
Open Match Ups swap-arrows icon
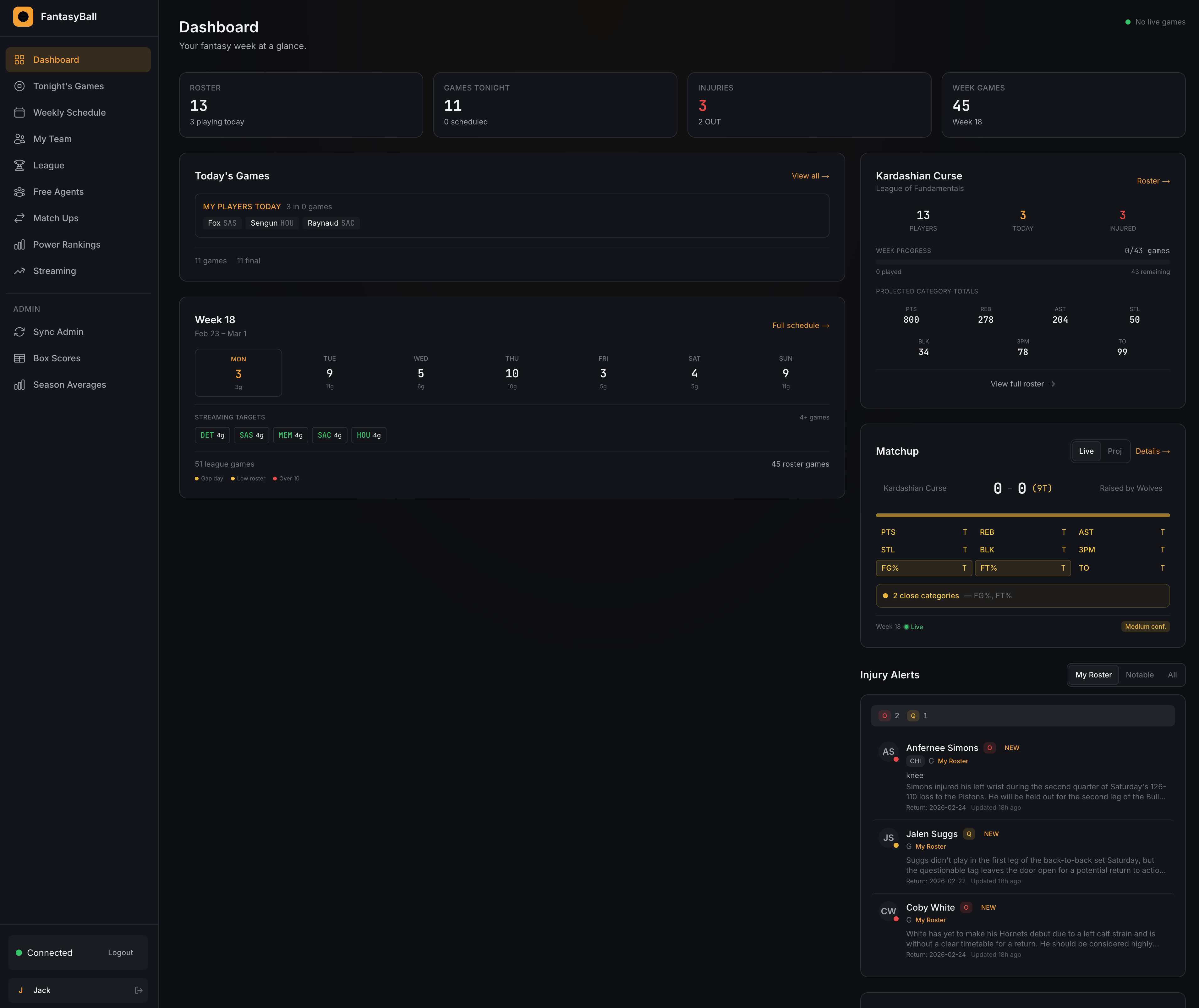point(19,218)
